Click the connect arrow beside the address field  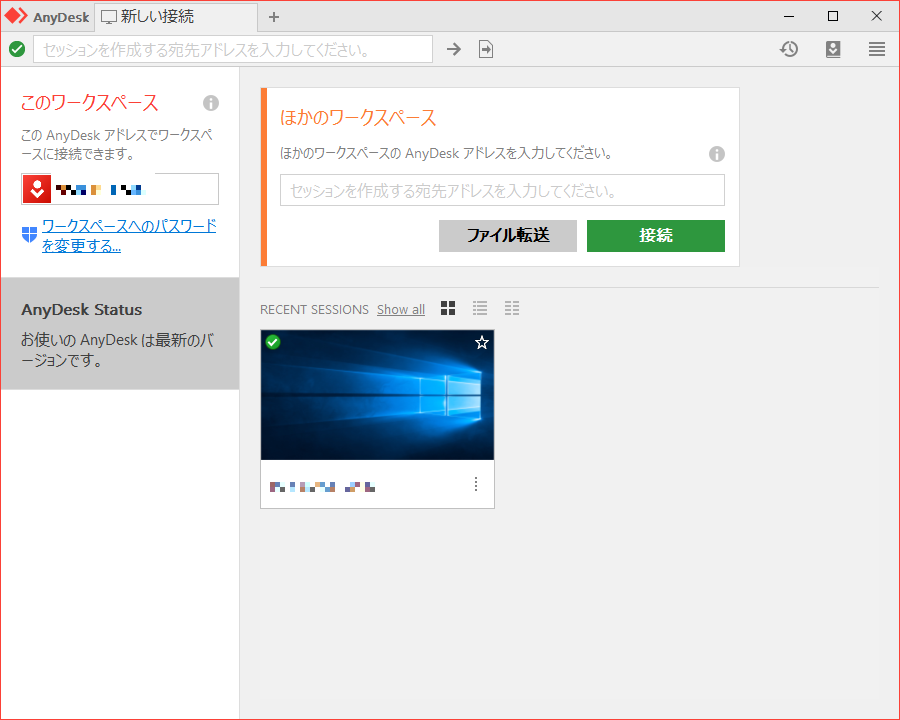tap(454, 48)
